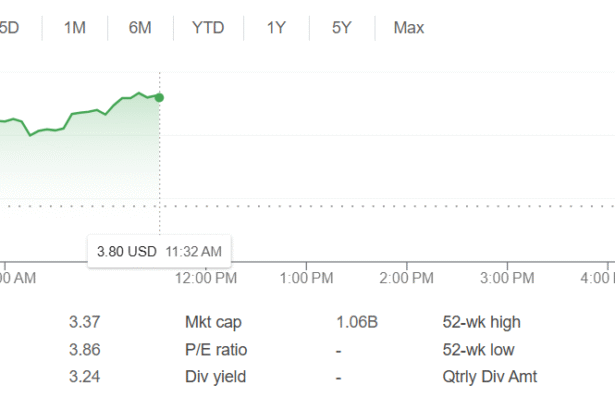Click the 52-wk low label
The width and height of the screenshot is (615, 410).
pyautogui.click(x=480, y=350)
